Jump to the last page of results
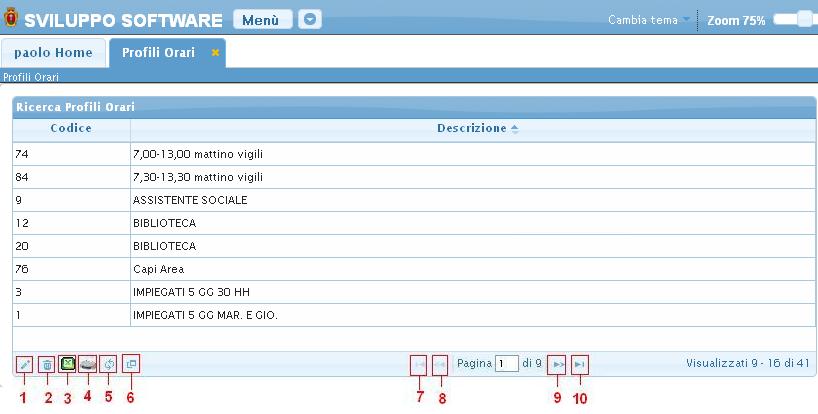Viewport: 818px width, 414px height. (x=580, y=365)
